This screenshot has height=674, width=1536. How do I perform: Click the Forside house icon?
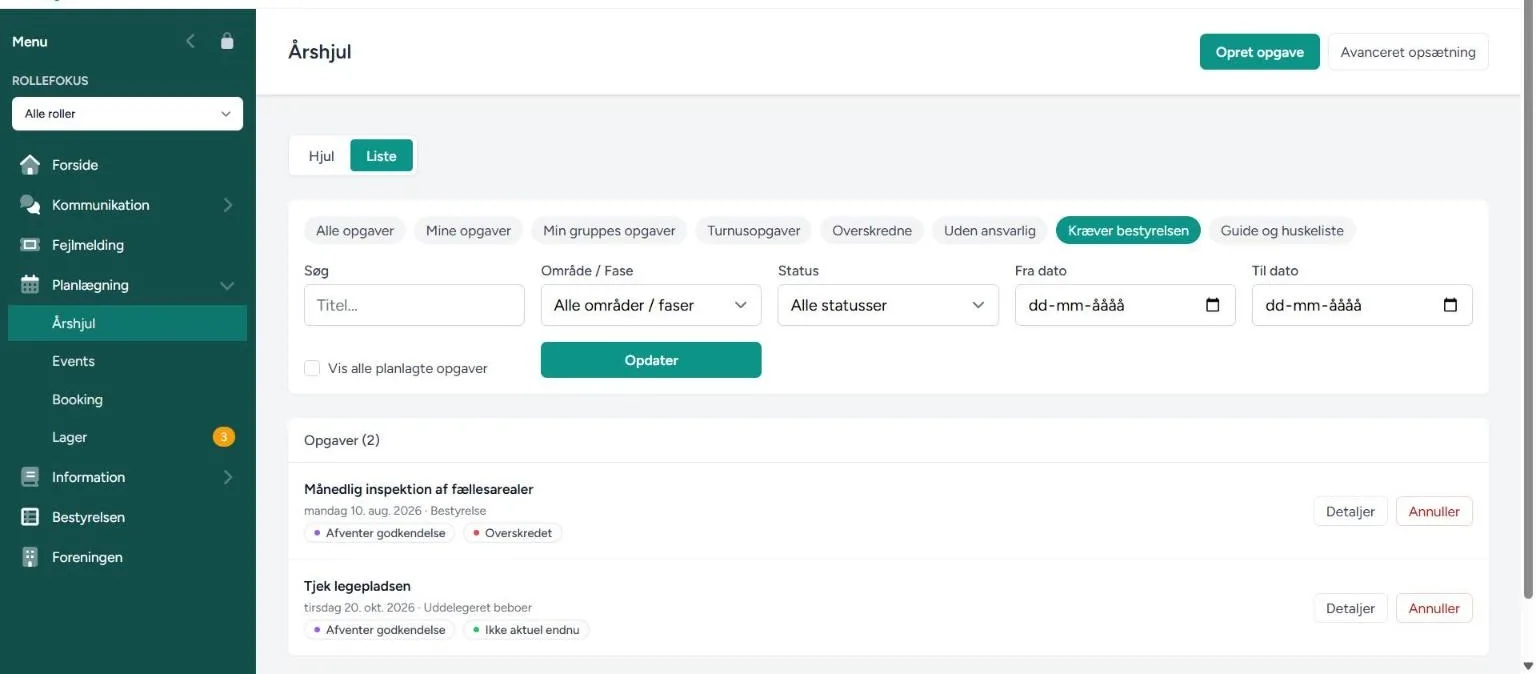[30, 165]
